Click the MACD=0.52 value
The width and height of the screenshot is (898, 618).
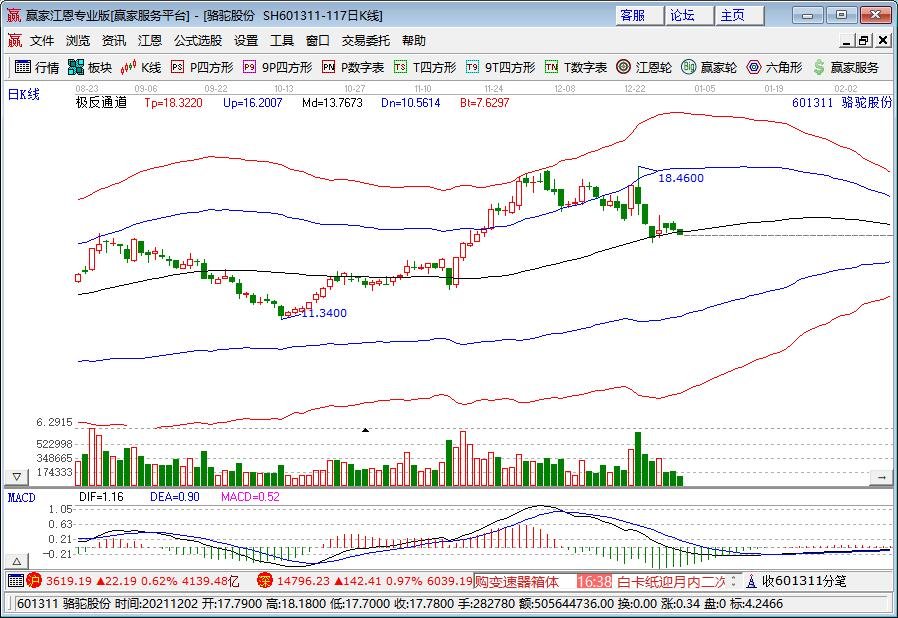click(x=250, y=497)
